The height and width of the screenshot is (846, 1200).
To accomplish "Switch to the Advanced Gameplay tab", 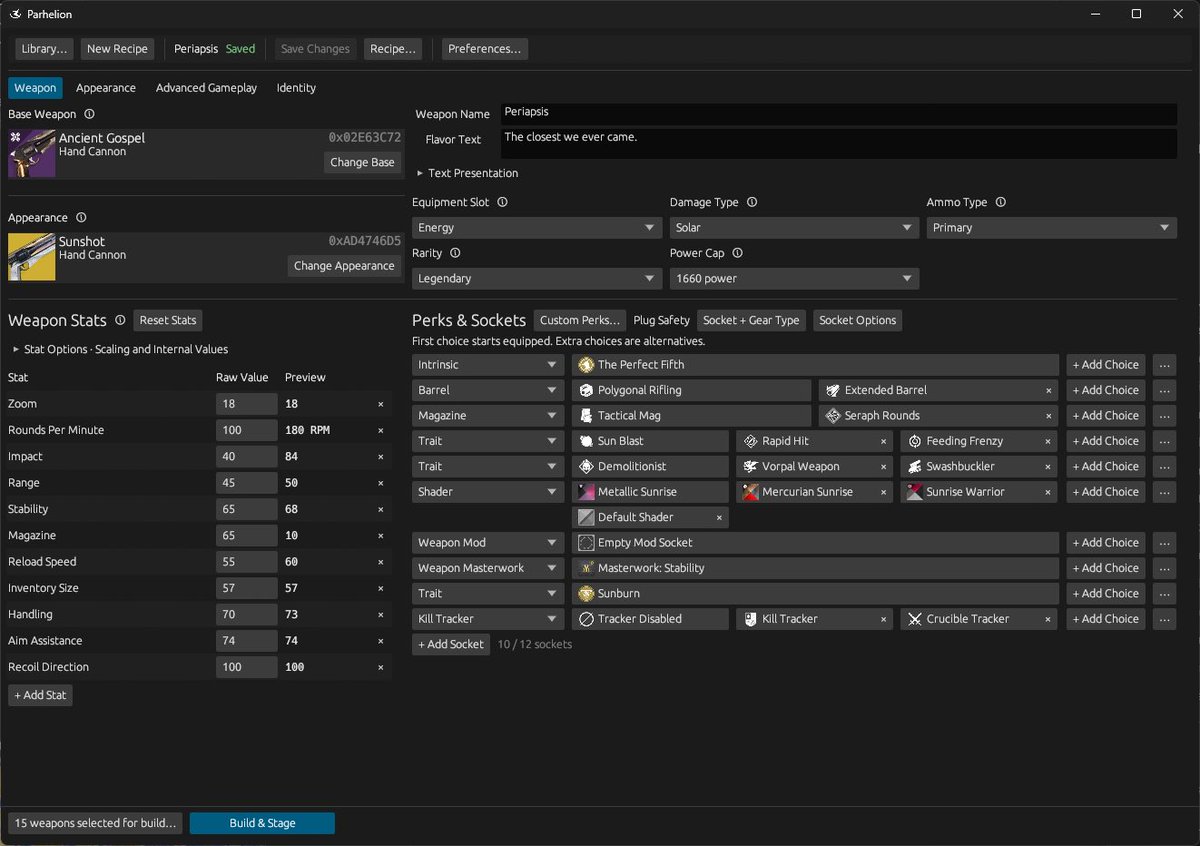I will (206, 88).
